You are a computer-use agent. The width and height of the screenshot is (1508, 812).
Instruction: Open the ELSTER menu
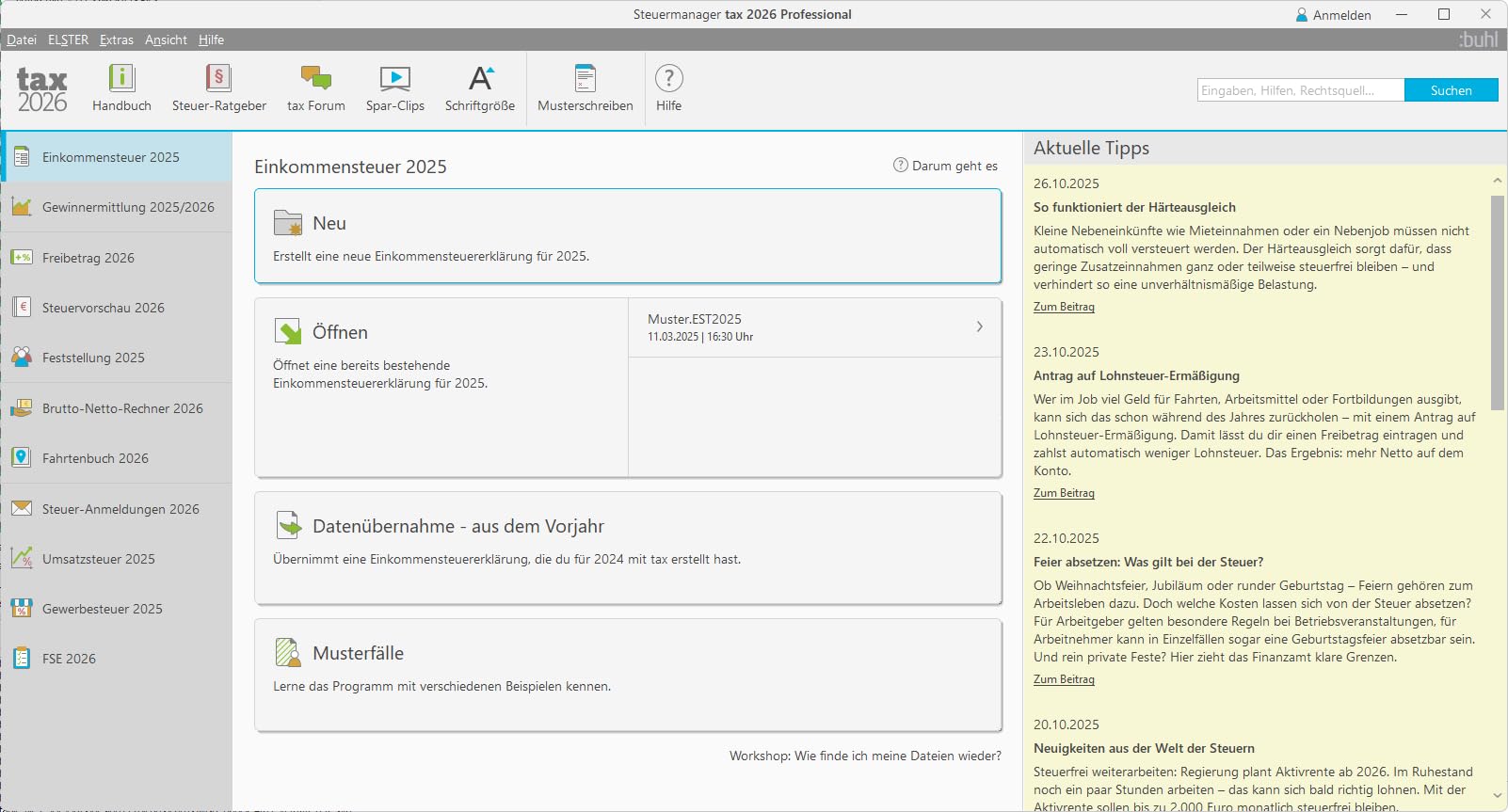tap(68, 40)
